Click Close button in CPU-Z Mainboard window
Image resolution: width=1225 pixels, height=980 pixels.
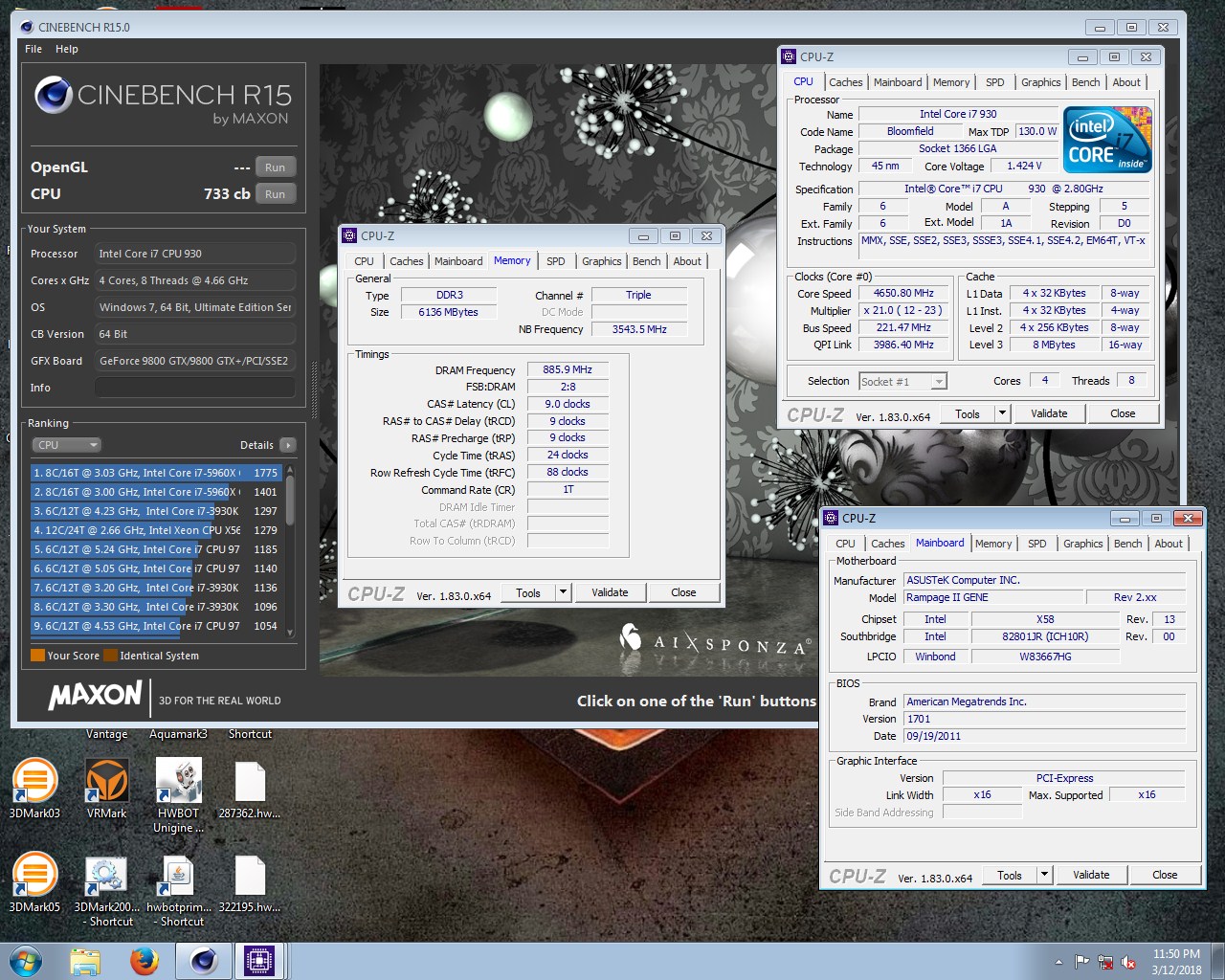pyautogui.click(x=1165, y=875)
